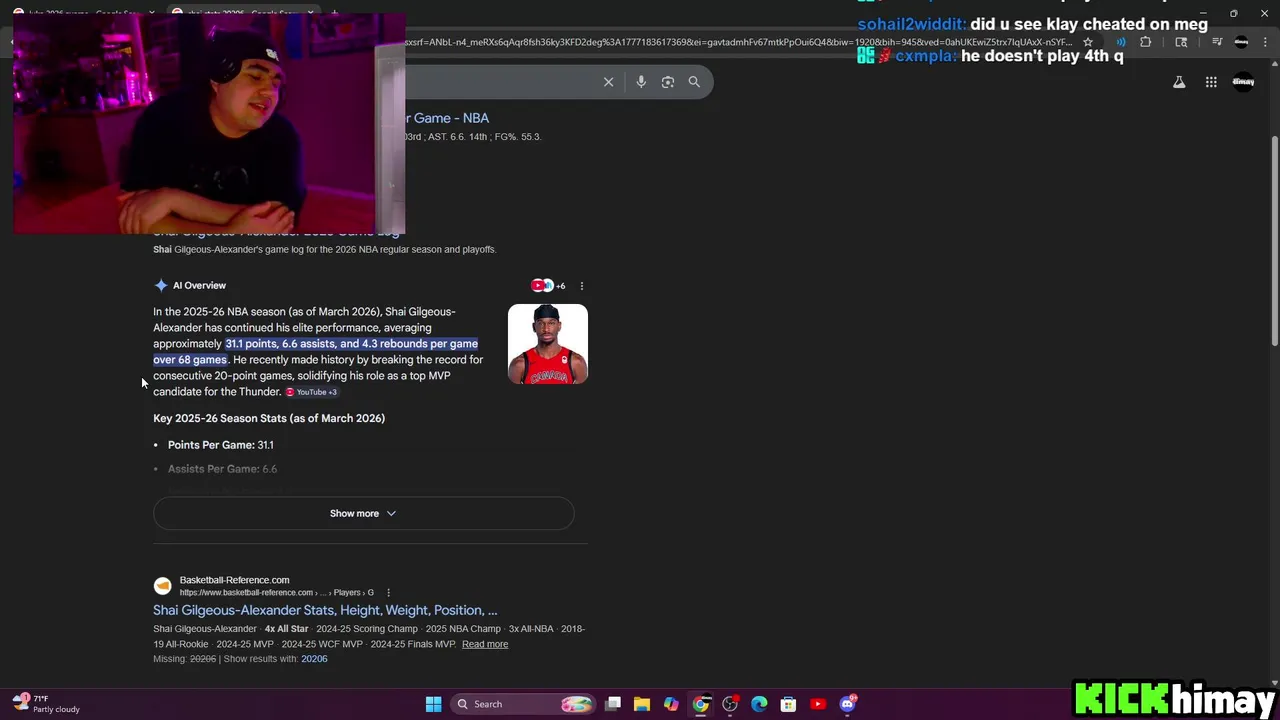This screenshot has height=720, width=1280.
Task: Click Chrome's new tab plus button
Action: click(334, 14)
